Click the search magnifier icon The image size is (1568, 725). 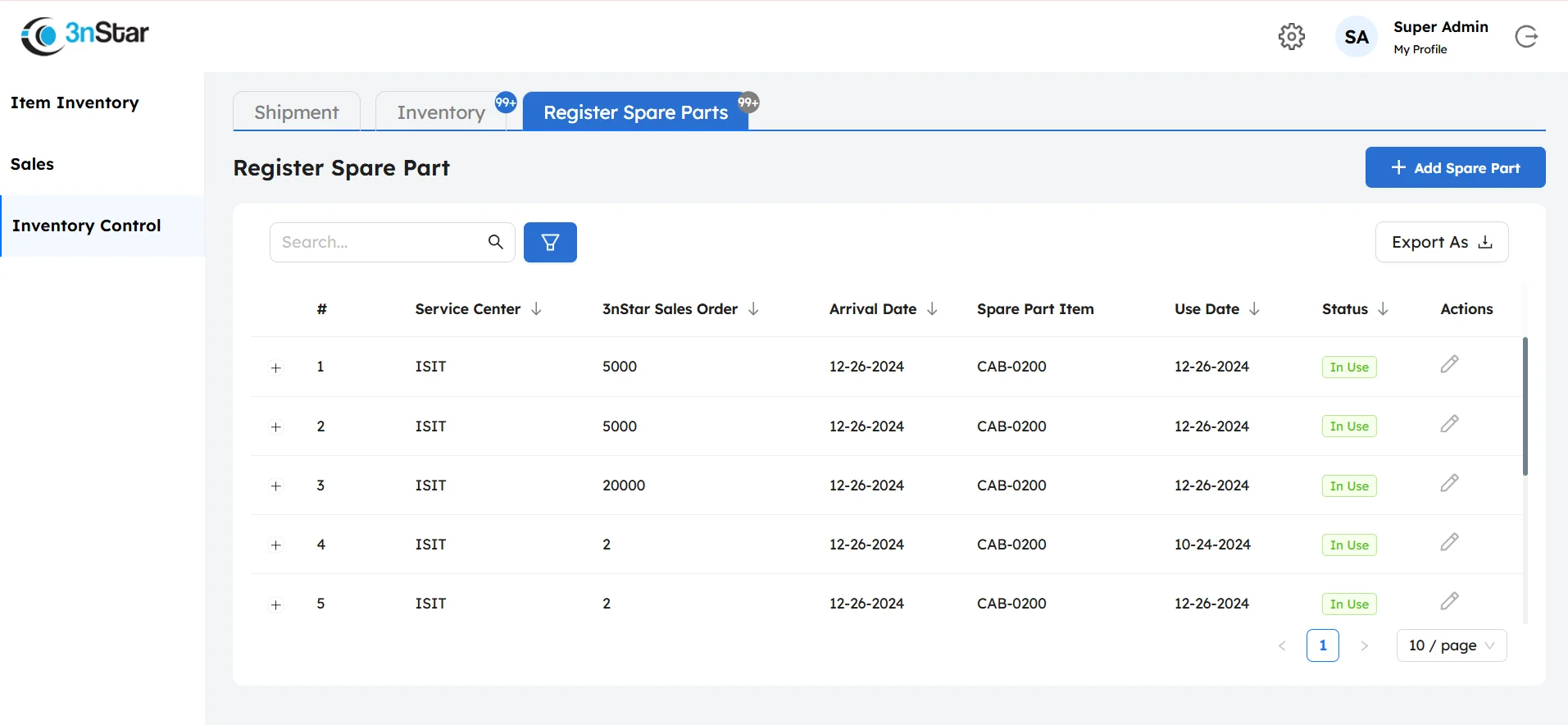[495, 242]
